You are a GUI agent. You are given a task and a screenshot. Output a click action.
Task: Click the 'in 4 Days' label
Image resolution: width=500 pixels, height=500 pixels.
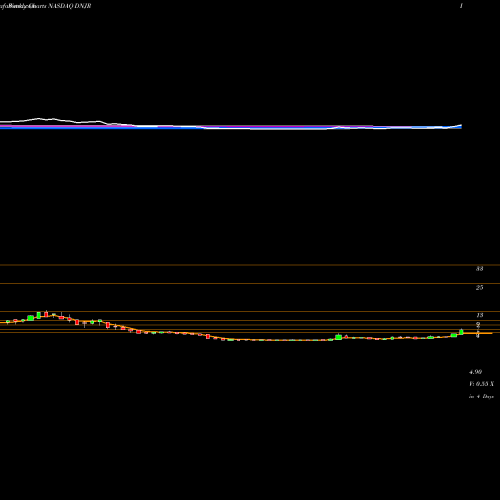[481, 397]
